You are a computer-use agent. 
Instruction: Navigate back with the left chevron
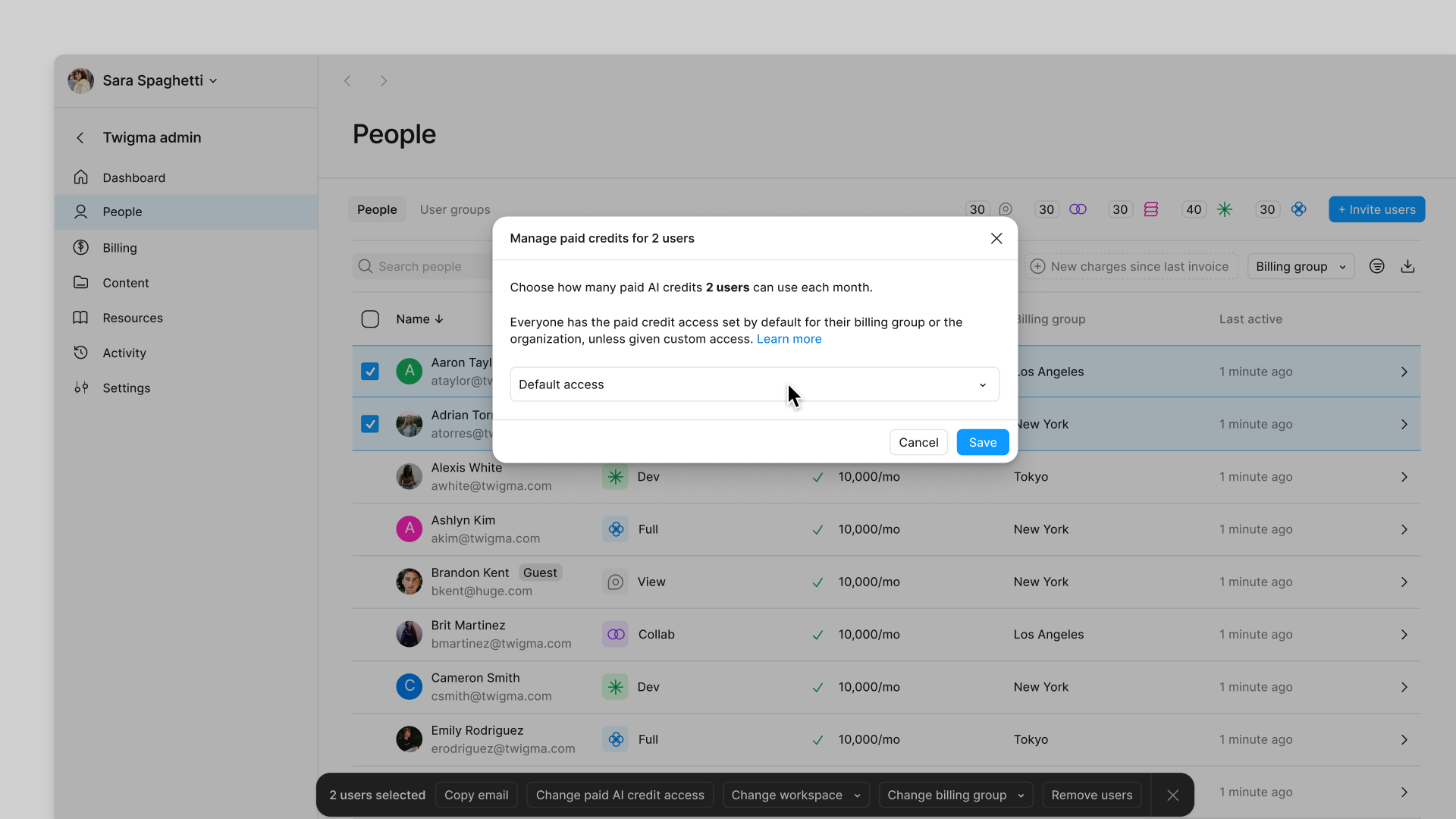coord(347,80)
